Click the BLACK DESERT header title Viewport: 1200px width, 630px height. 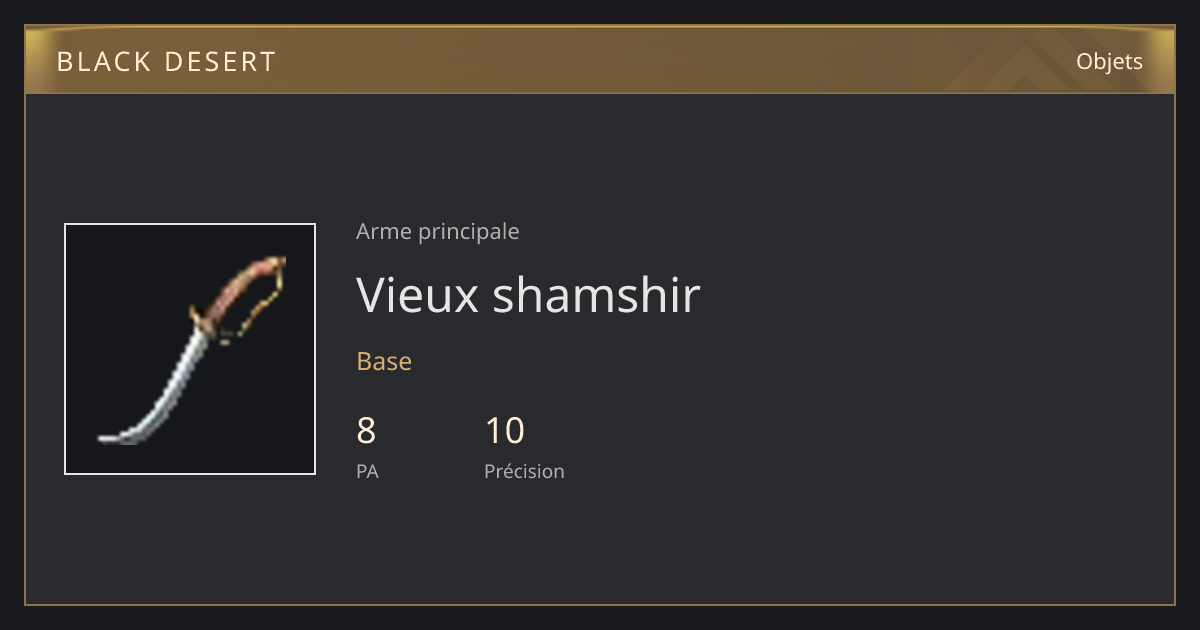click(x=166, y=62)
